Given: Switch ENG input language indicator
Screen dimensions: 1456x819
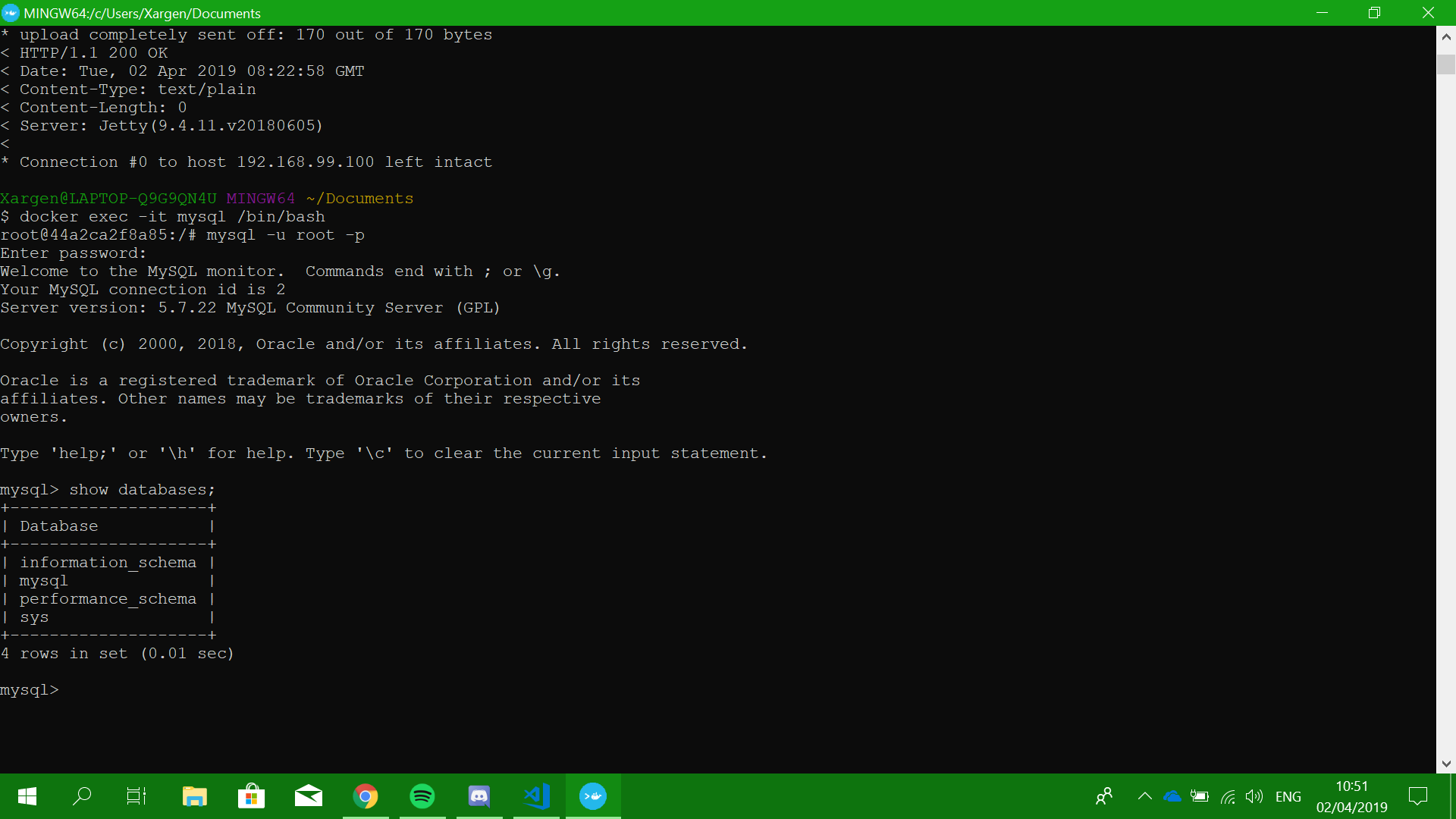Looking at the screenshot, I should [x=1288, y=796].
